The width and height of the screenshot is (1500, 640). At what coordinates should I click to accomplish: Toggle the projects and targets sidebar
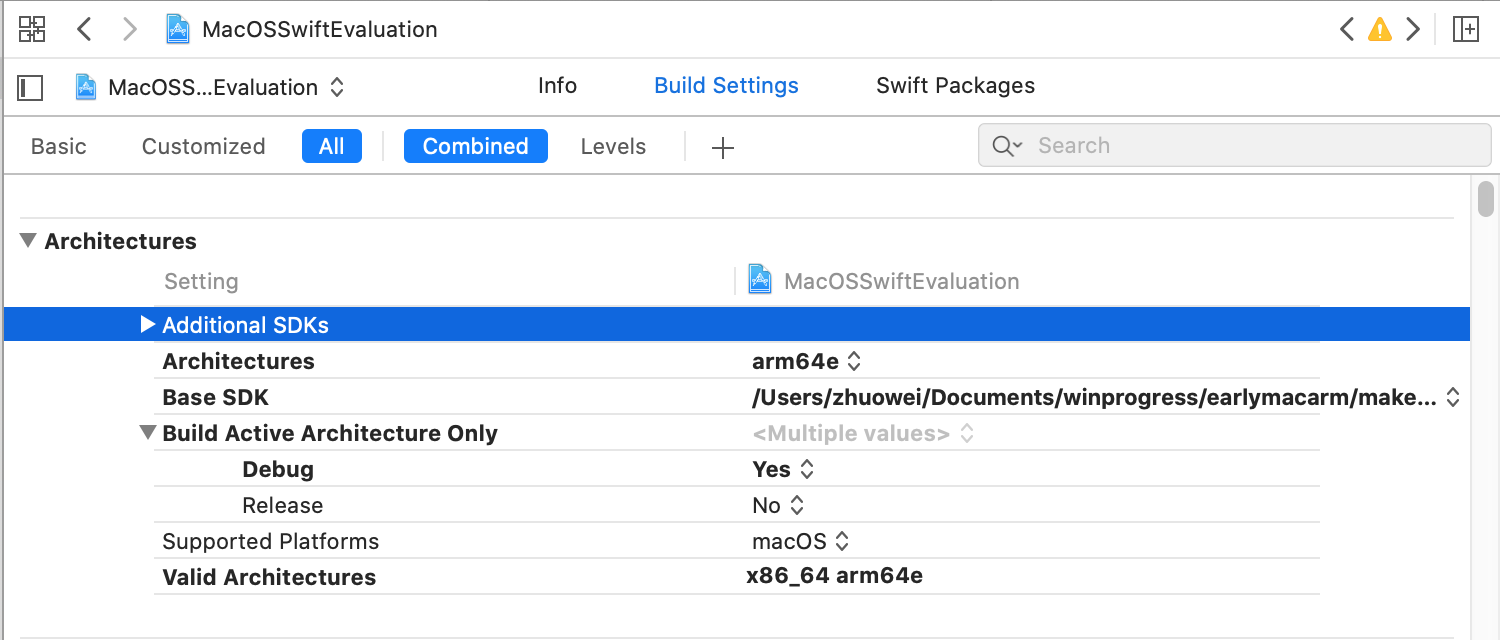(x=30, y=87)
